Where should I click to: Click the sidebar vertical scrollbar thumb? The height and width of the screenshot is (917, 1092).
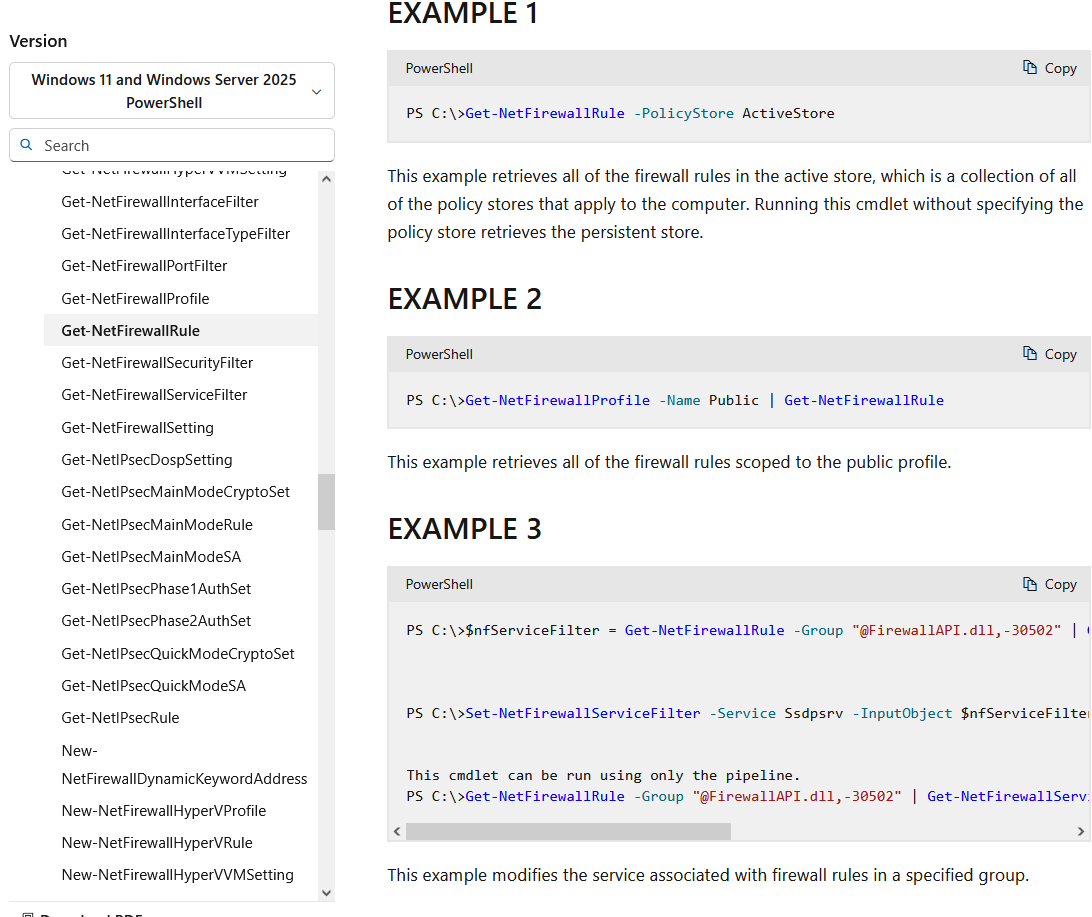coord(326,502)
